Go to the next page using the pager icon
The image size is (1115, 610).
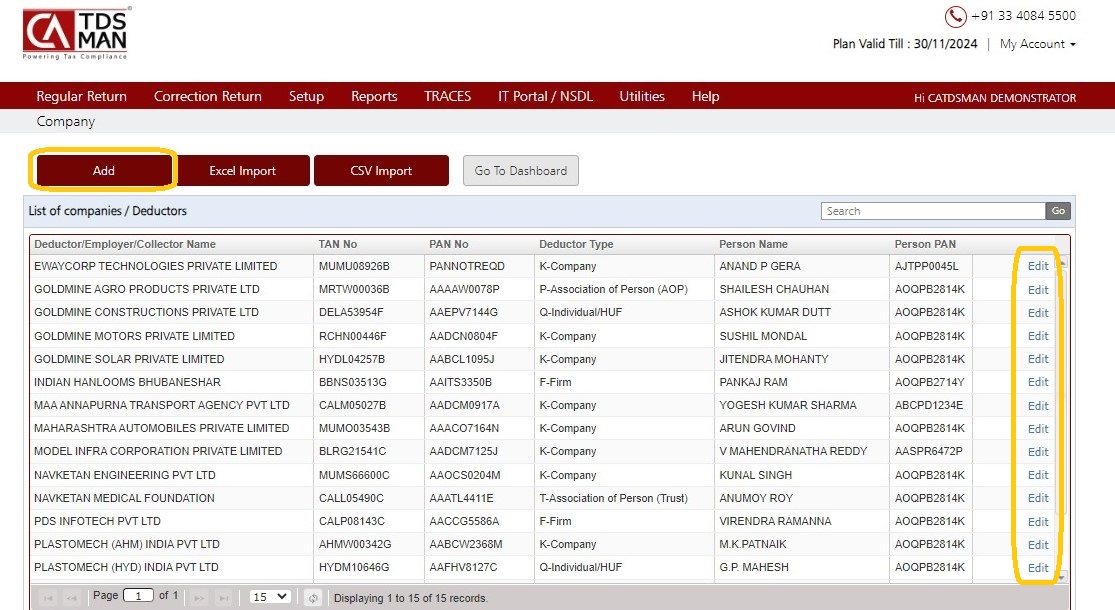click(x=200, y=598)
